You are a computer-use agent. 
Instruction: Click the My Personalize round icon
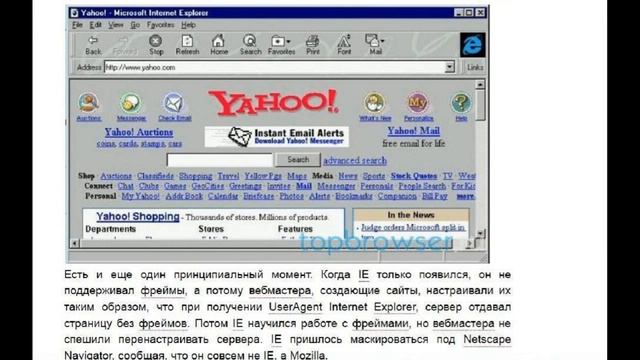tap(418, 102)
